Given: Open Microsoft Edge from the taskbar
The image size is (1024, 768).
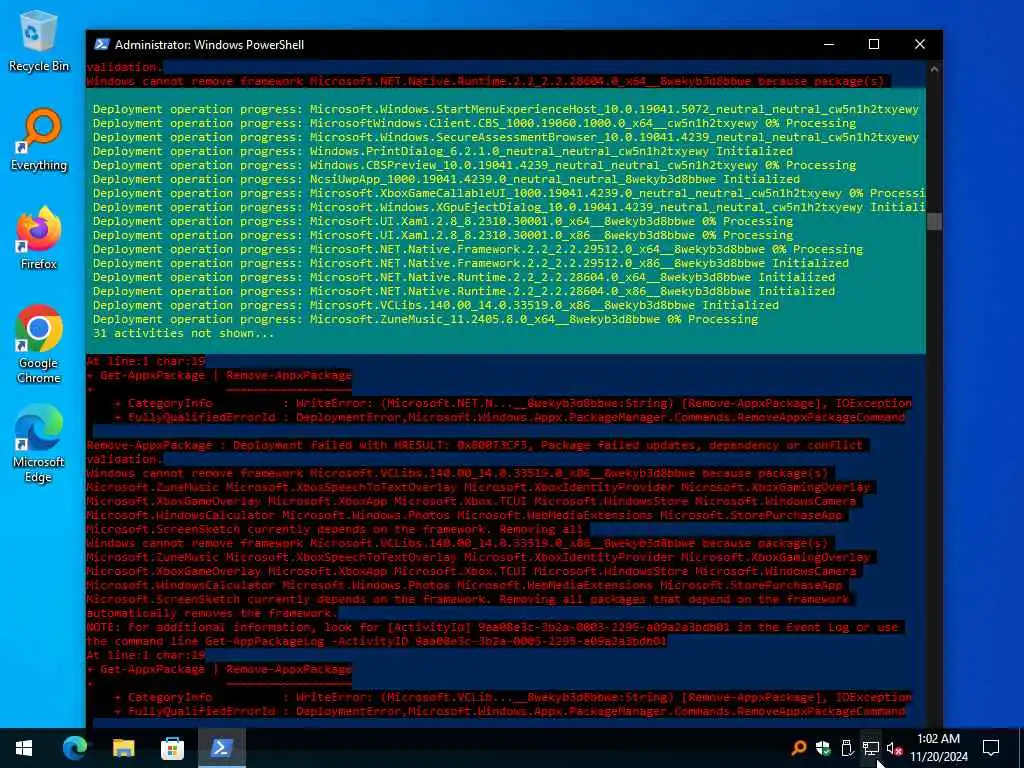Looking at the screenshot, I should click(x=75, y=748).
